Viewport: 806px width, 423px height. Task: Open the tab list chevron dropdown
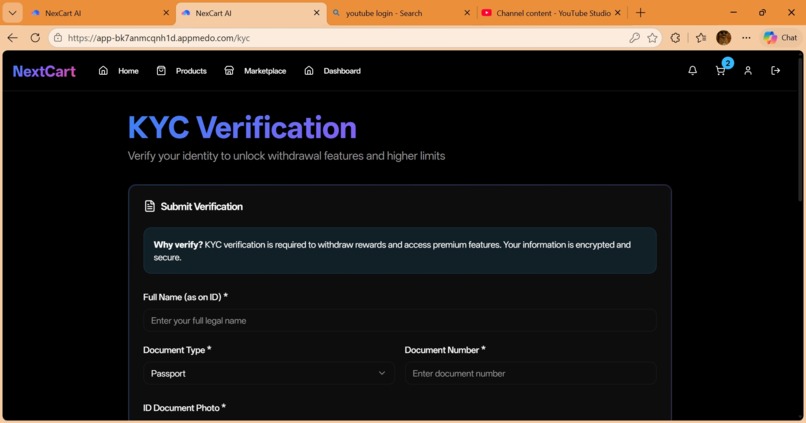click(12, 13)
